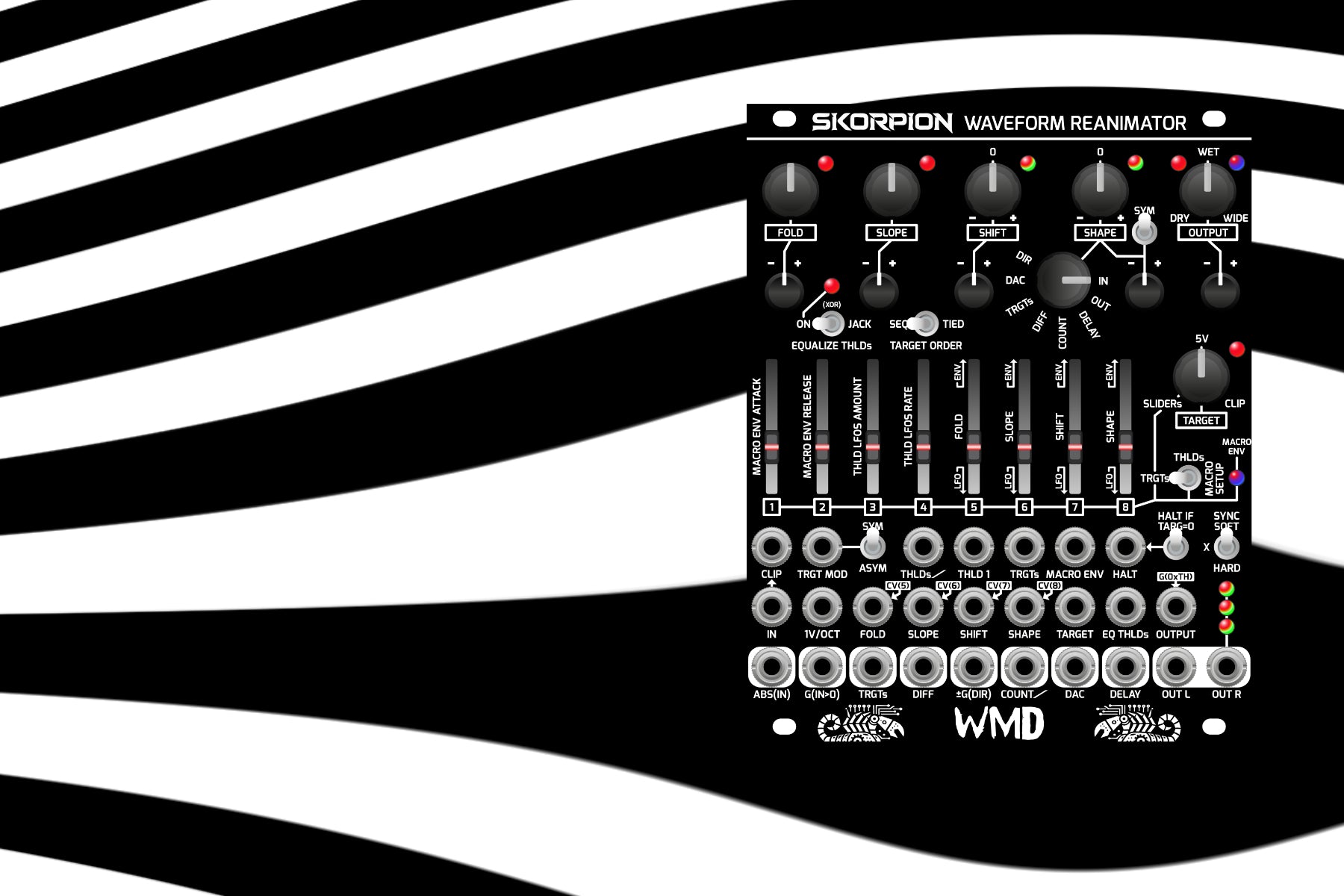Click the OUT L jack
The width and height of the screenshot is (1344, 896).
[x=1175, y=668]
